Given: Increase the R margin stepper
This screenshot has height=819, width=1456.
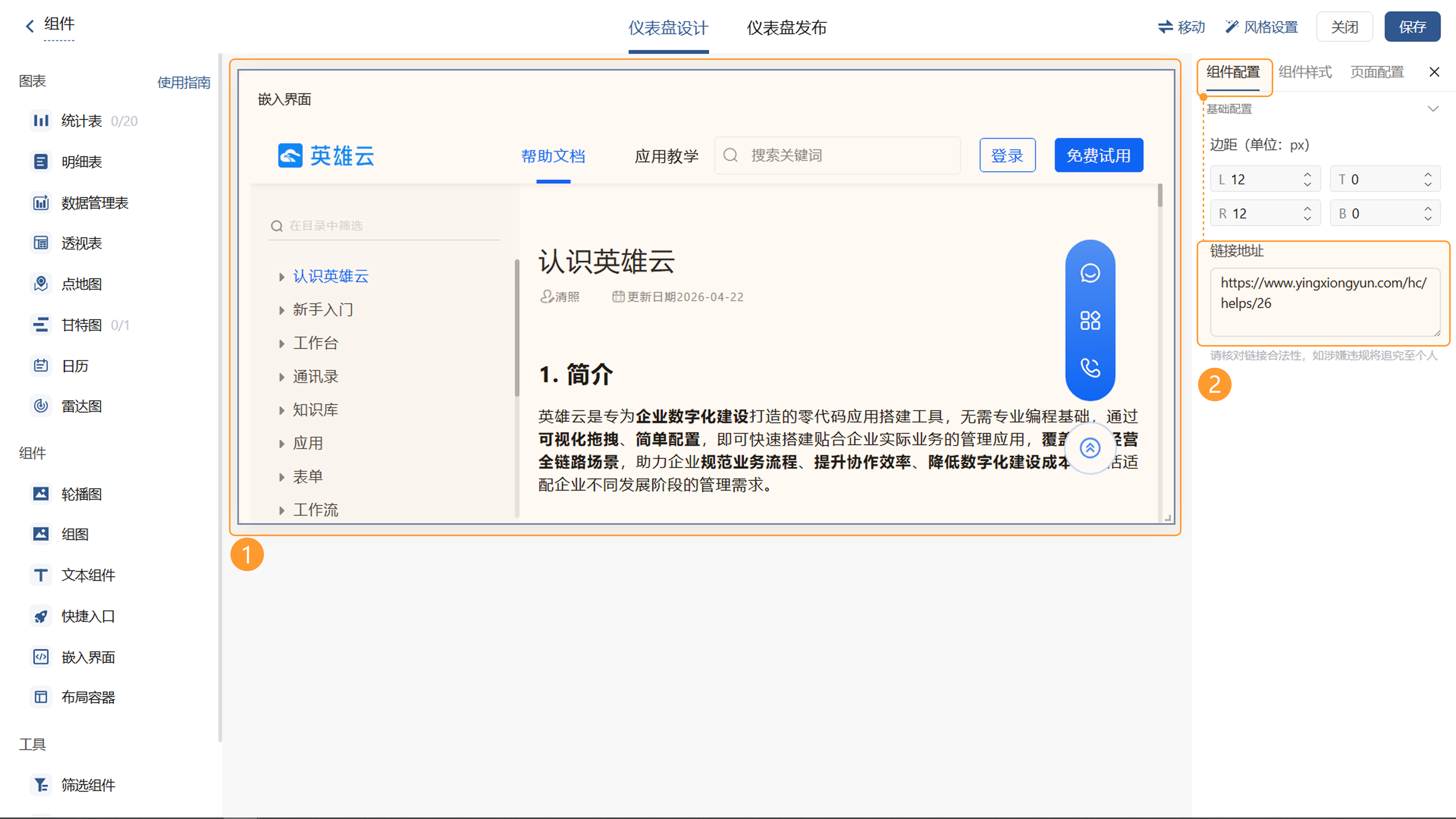Looking at the screenshot, I should click(1307, 209).
